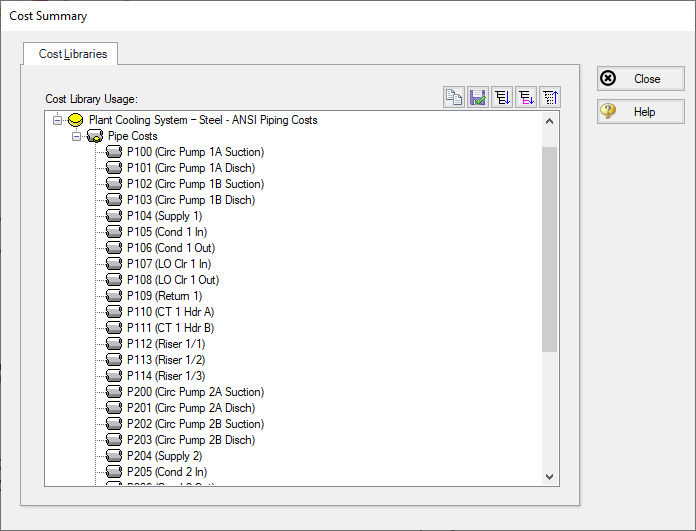Select P200 (Circ Pump 2A Suction)
Screen dimensions: 696x531
click(x=195, y=392)
